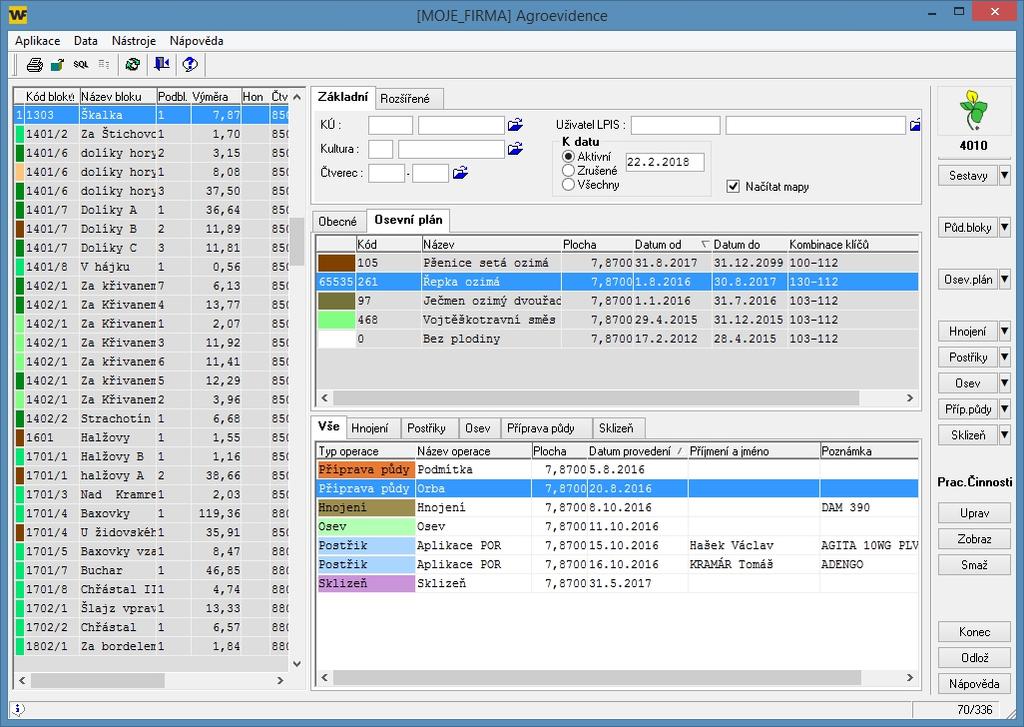Screen dimensions: 1024x727
Task: Click the Konec button
Action: (x=974, y=632)
